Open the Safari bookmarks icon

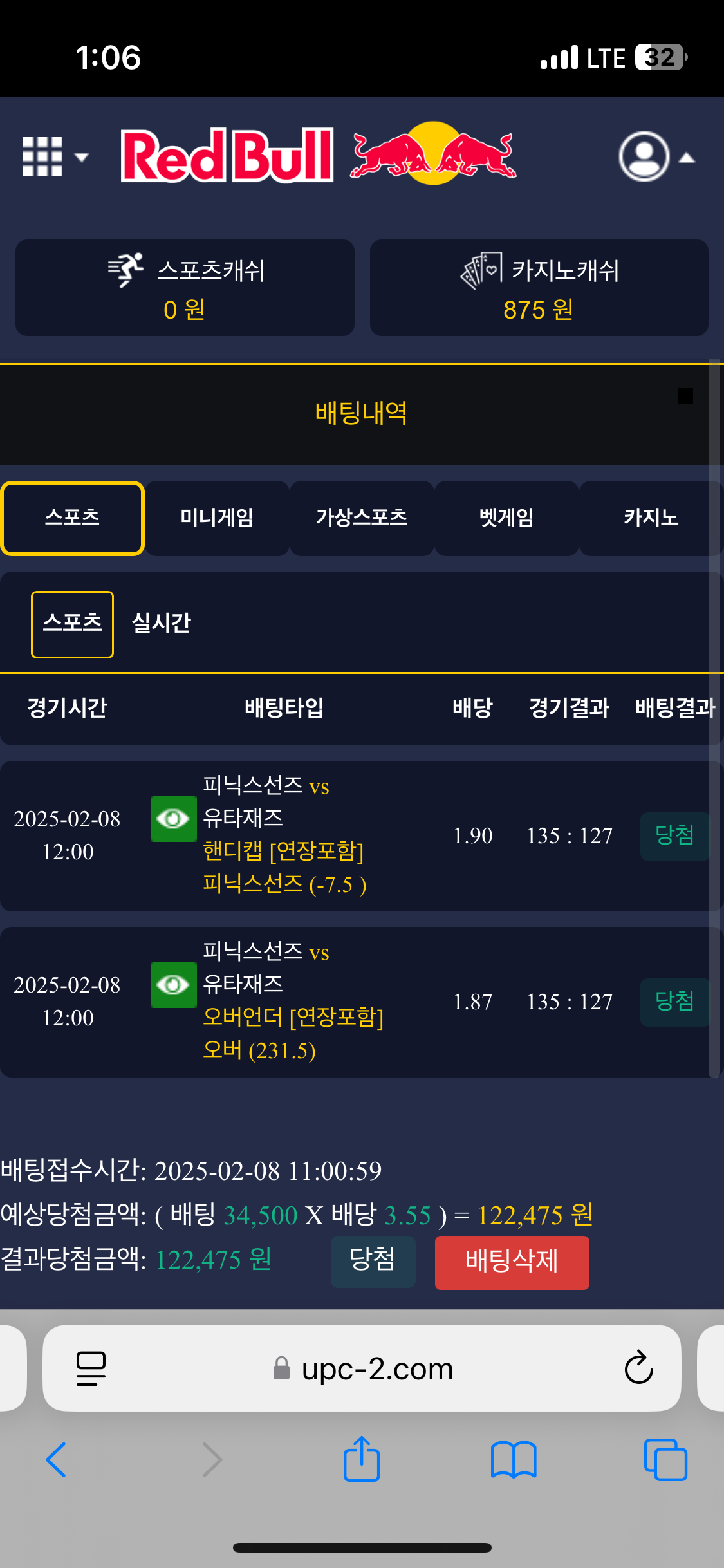pyautogui.click(x=513, y=1459)
